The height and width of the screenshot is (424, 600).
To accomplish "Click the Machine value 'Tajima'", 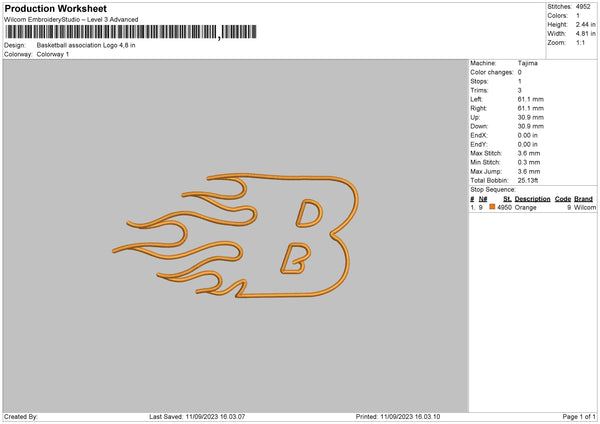I will (528, 63).
